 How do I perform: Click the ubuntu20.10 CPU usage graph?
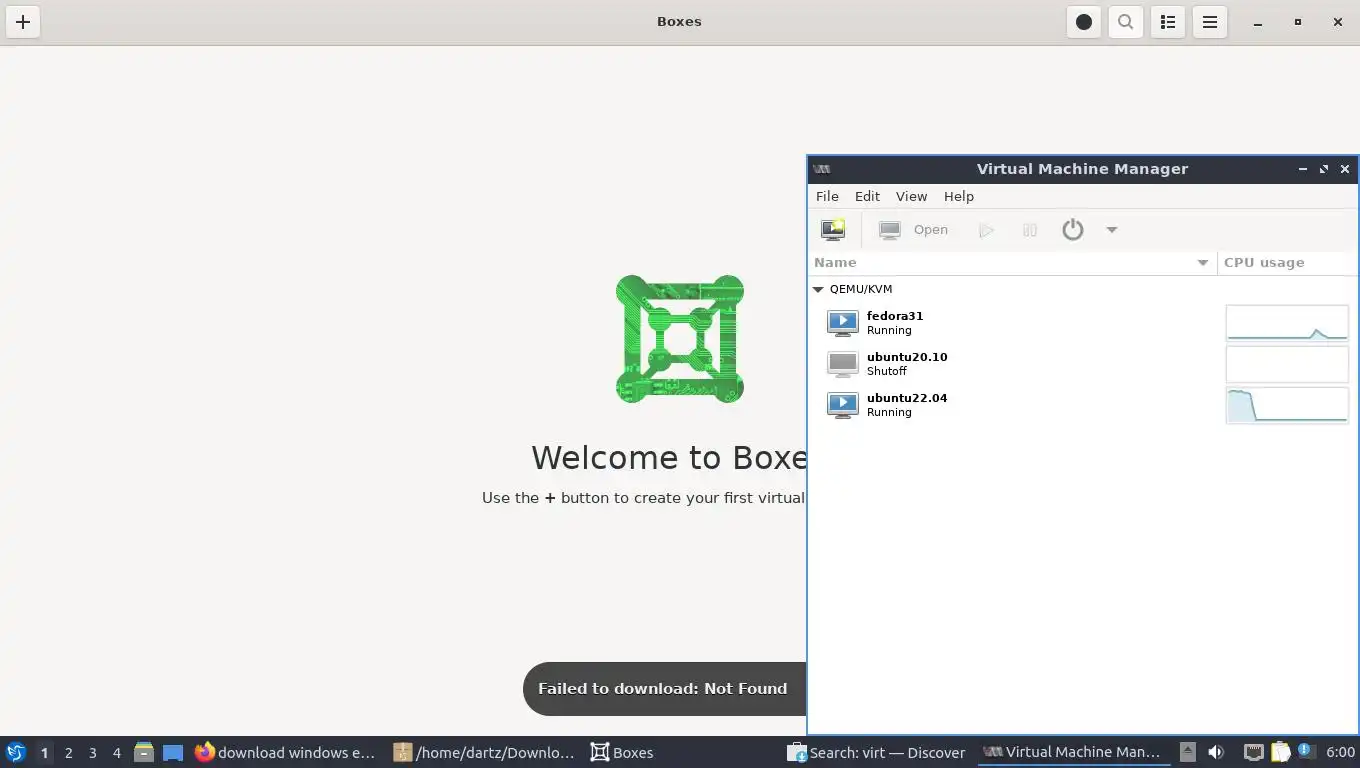click(x=1287, y=364)
